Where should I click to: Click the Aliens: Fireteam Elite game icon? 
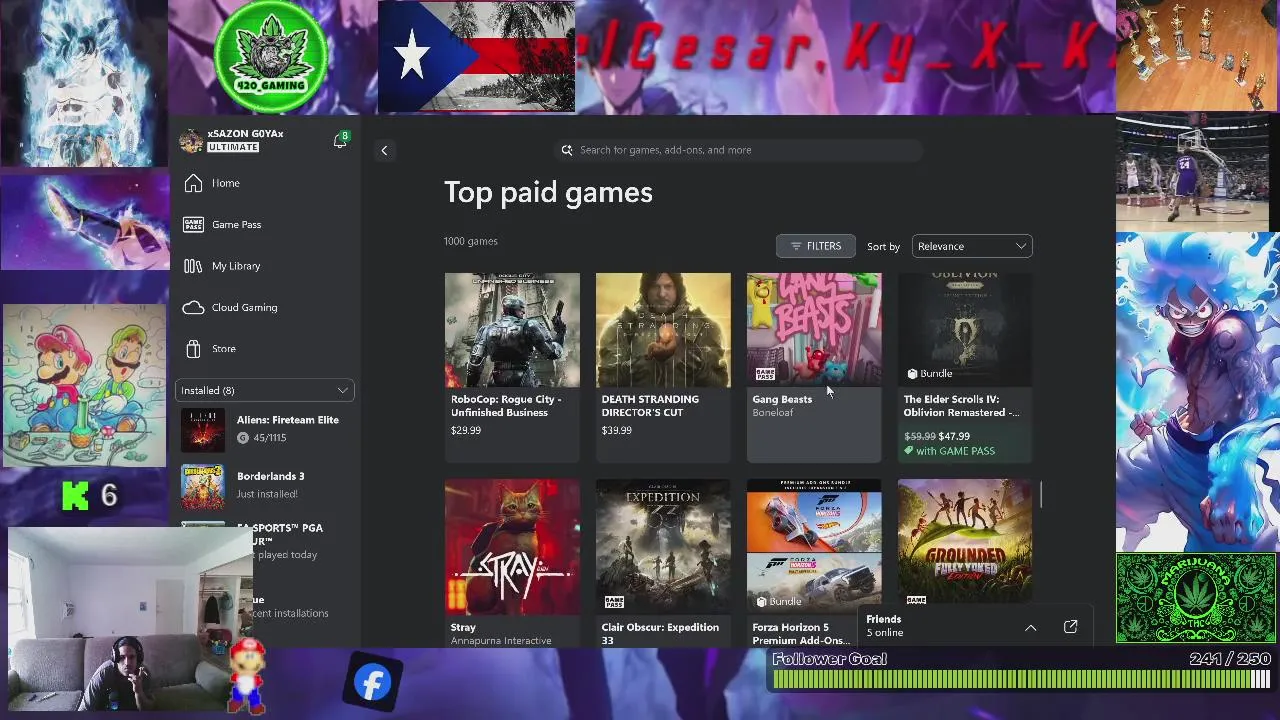point(203,430)
